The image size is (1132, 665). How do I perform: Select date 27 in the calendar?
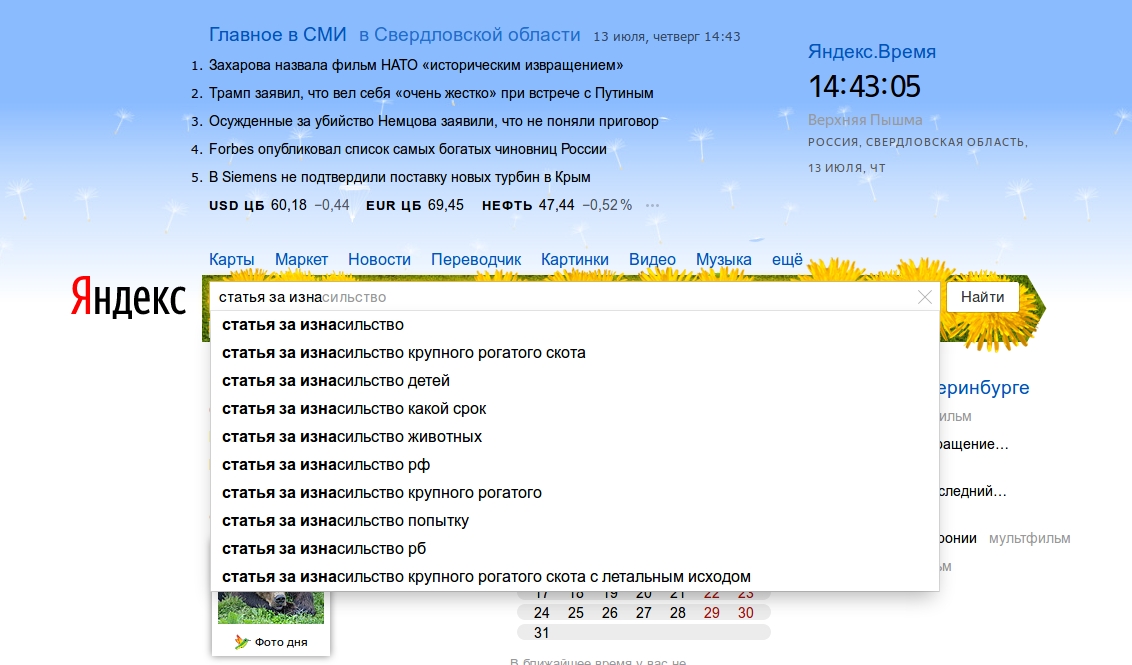tap(643, 613)
